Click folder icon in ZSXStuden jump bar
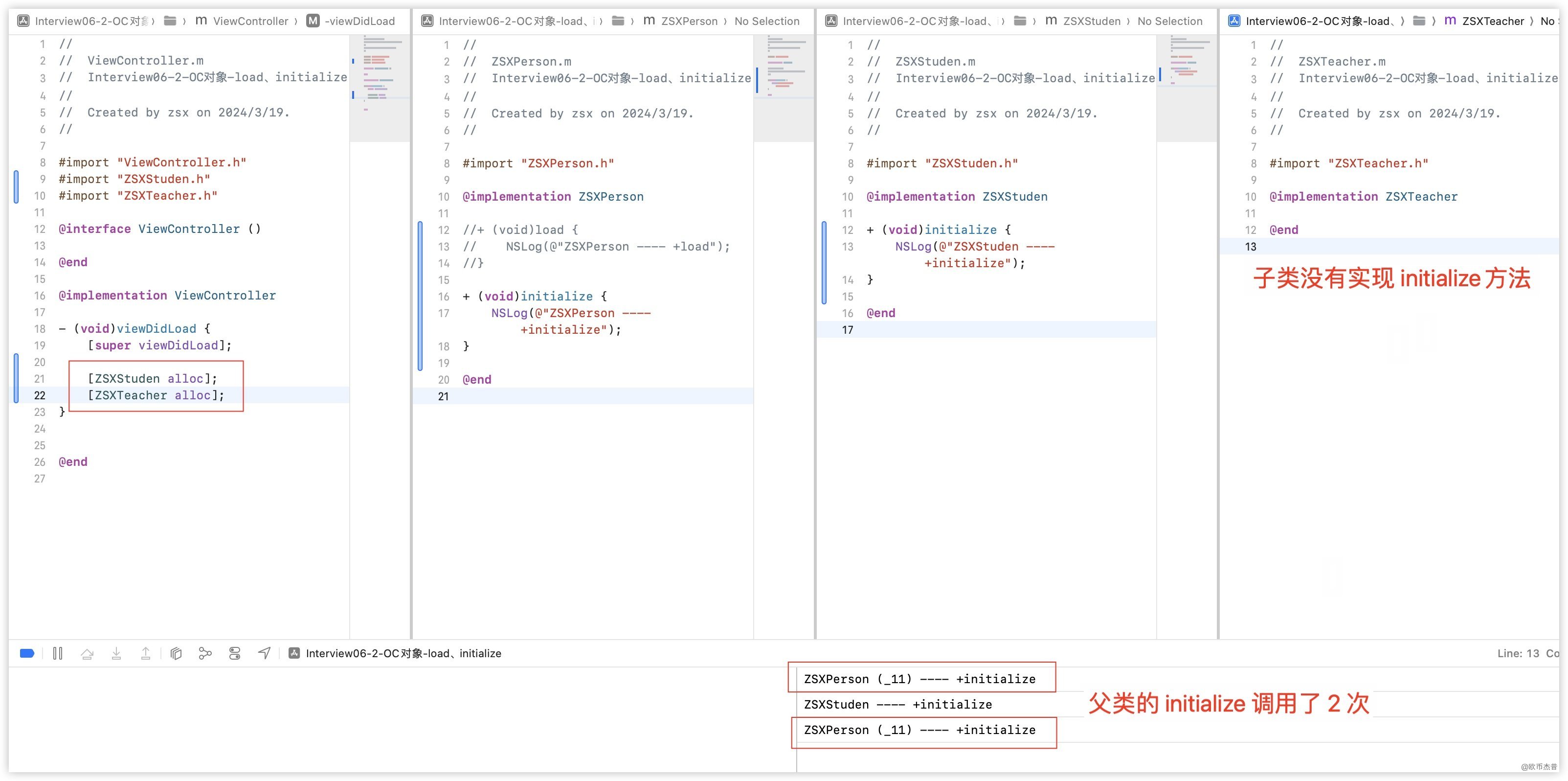This screenshot has width=1568, height=781. [x=1020, y=22]
